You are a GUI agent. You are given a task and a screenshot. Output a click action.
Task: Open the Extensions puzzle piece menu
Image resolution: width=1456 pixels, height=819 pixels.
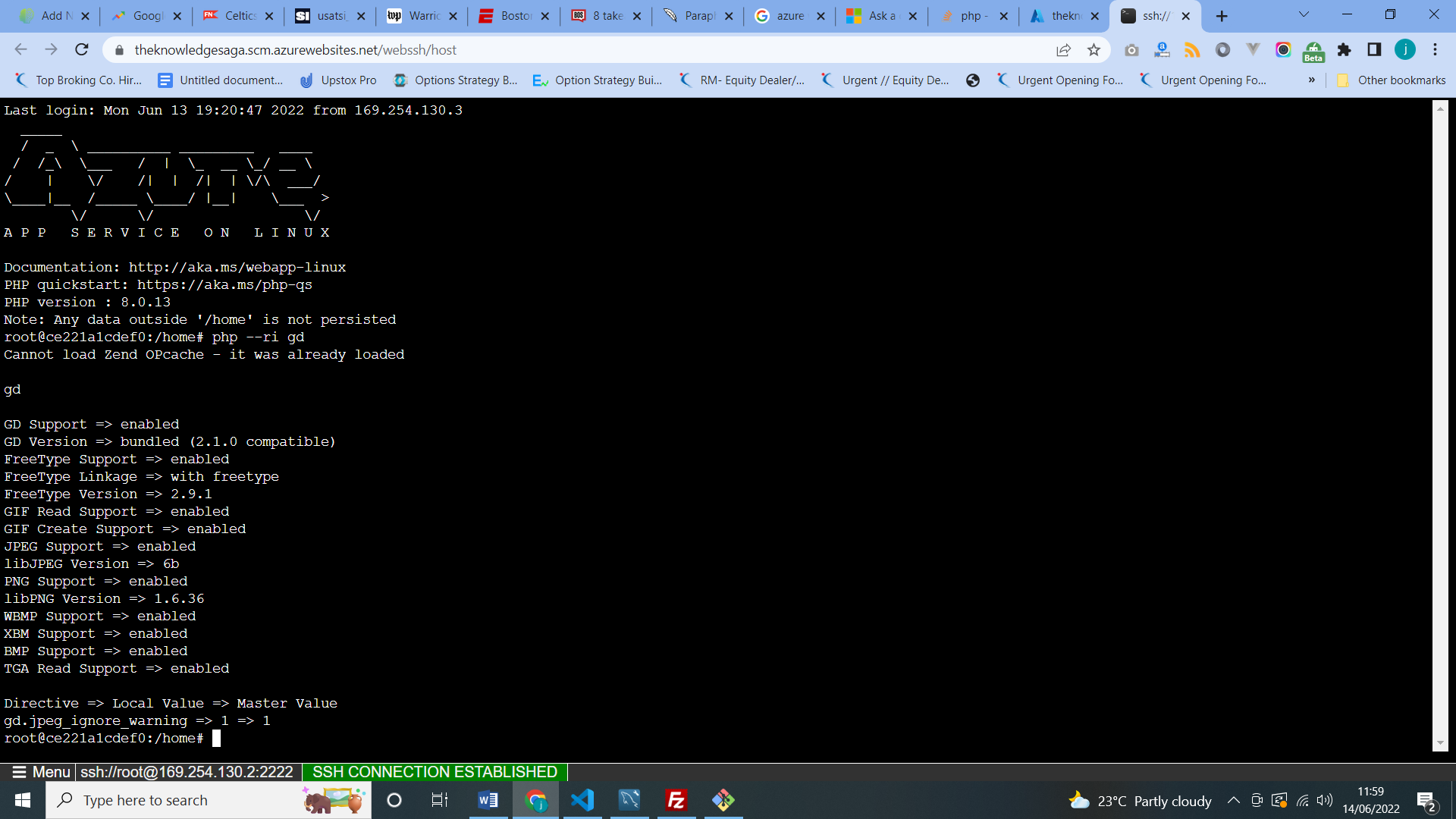pos(1345,50)
